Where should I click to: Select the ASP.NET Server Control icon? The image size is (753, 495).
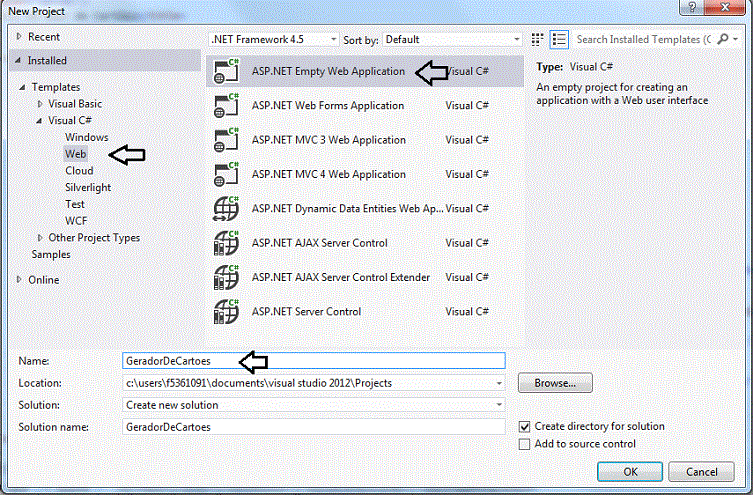pos(226,312)
